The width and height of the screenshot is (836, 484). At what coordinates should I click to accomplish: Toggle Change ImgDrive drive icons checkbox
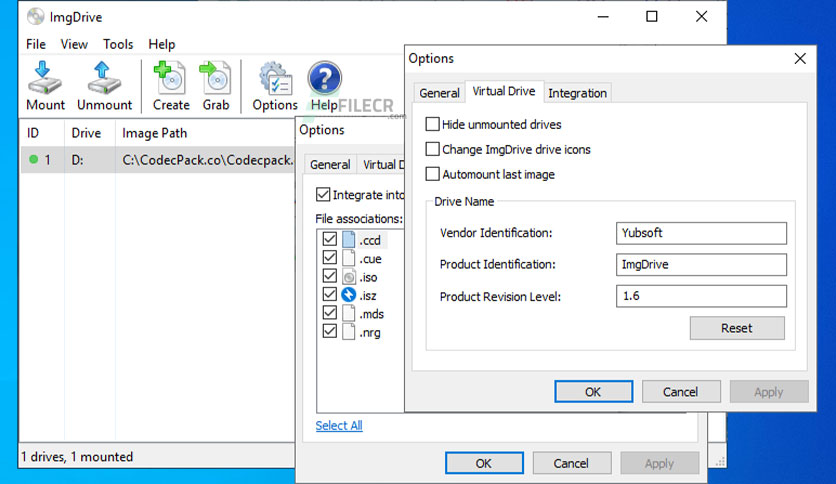pyautogui.click(x=432, y=149)
